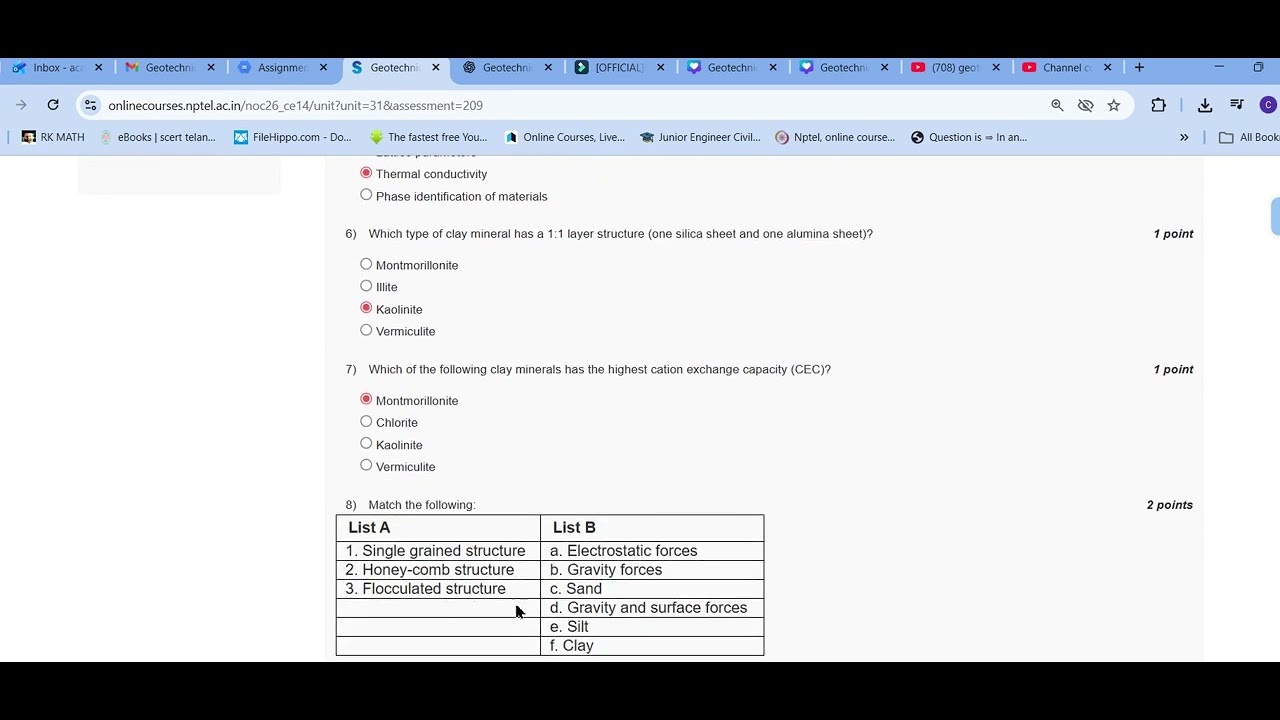Image resolution: width=1280 pixels, height=720 pixels.
Task: Choose Illite for question 6
Action: coord(366,286)
